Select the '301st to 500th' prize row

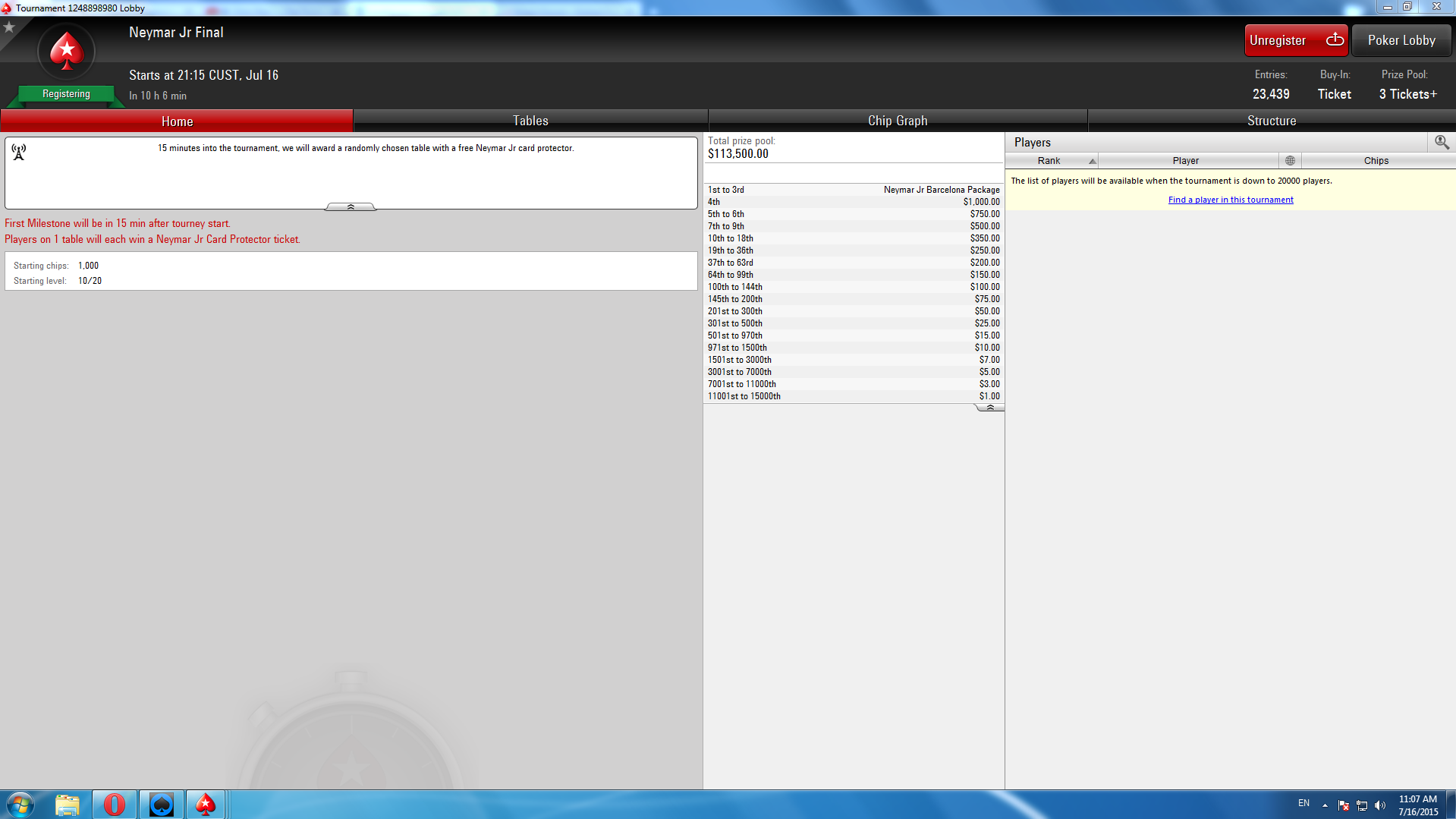point(854,323)
